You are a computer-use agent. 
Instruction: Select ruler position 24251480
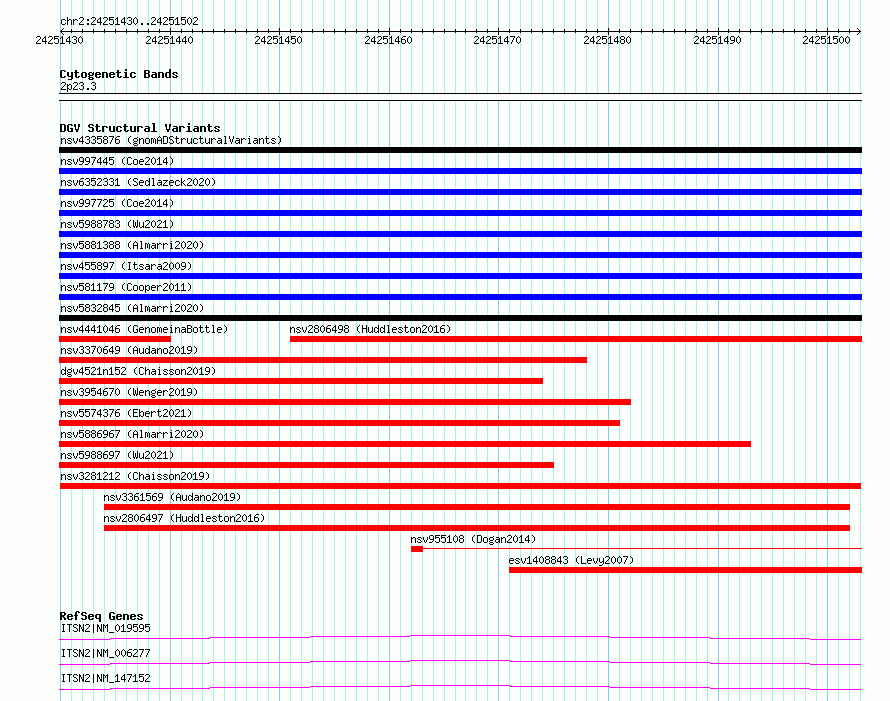pyautogui.click(x=607, y=40)
